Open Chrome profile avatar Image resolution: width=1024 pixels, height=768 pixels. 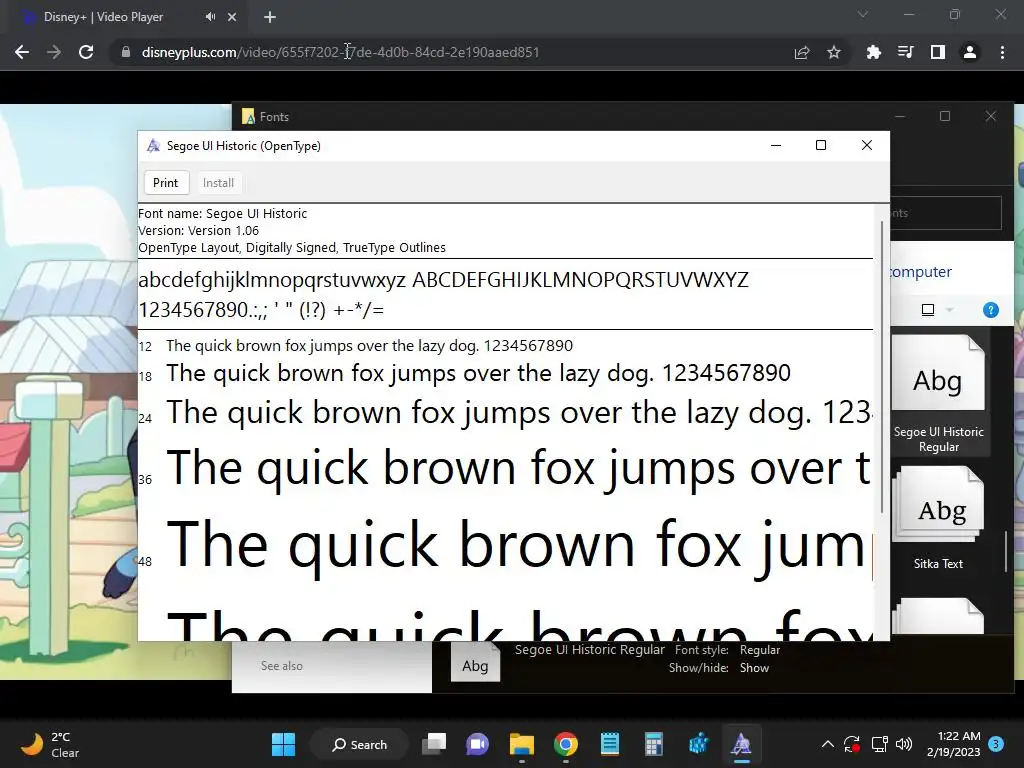point(970,52)
